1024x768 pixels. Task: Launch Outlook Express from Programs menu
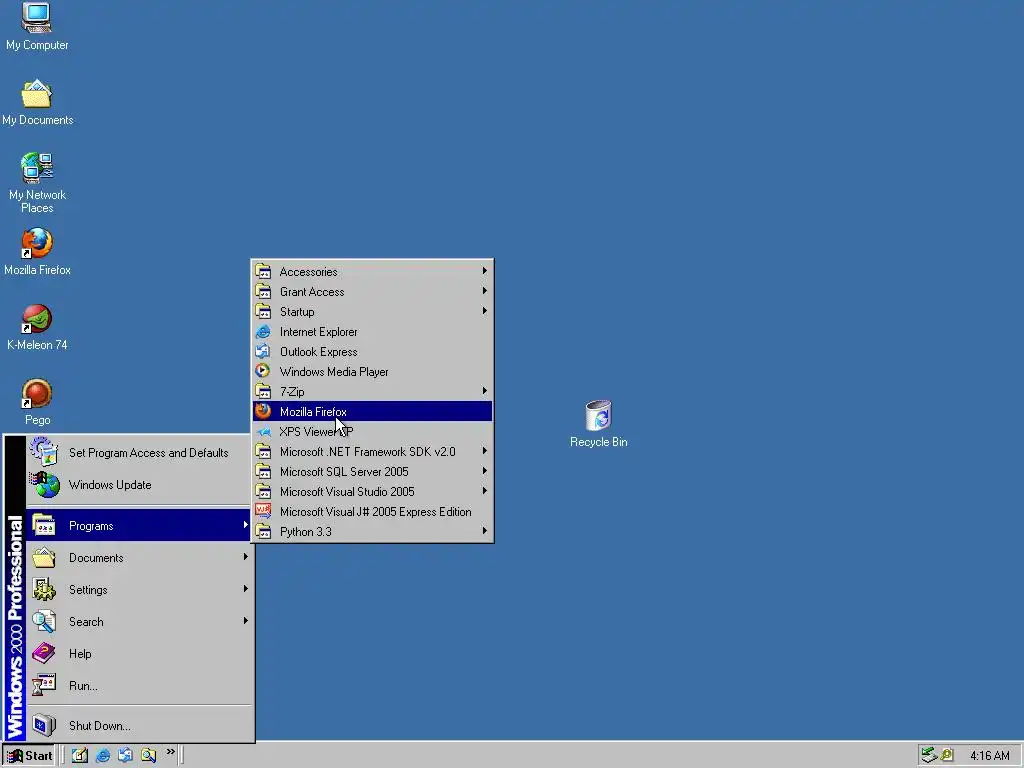coord(372,351)
